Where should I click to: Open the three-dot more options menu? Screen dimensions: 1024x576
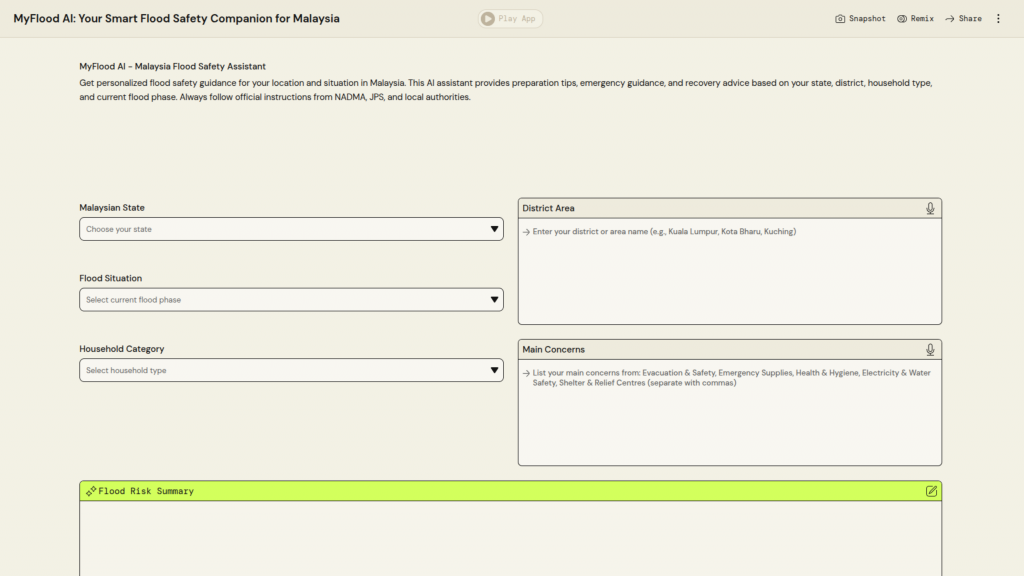coord(998,19)
